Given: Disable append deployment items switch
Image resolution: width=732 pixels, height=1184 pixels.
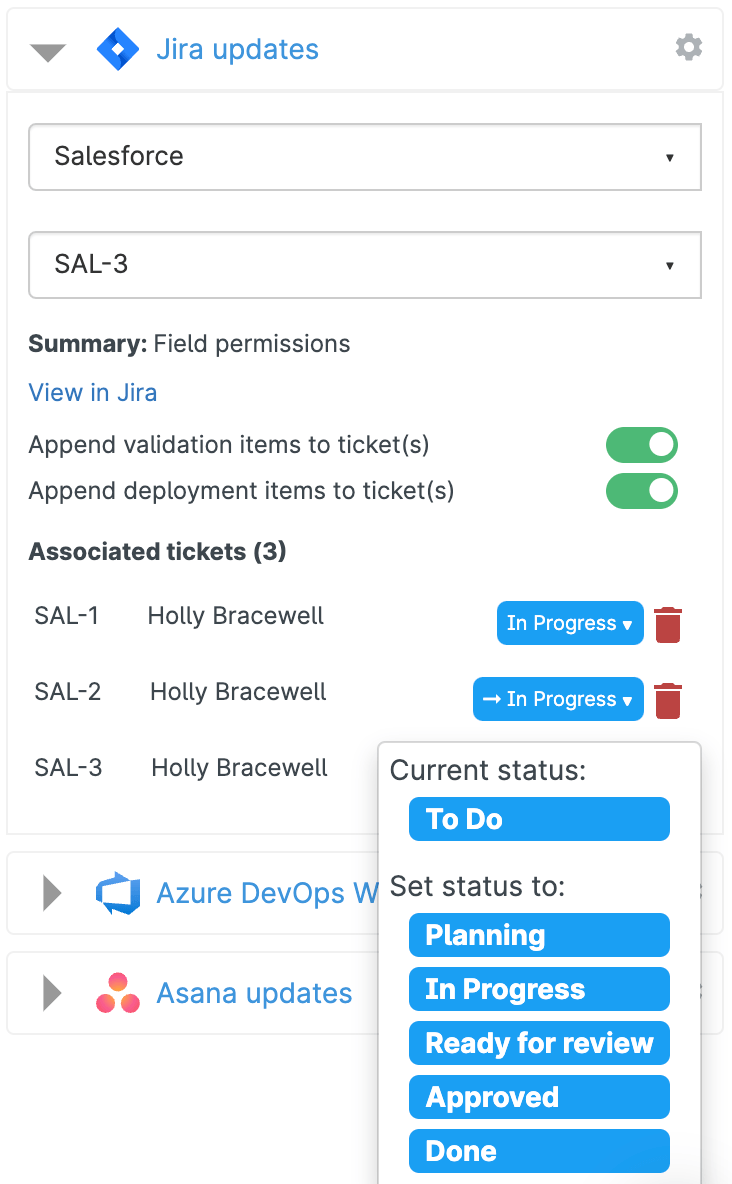Looking at the screenshot, I should coord(641,491).
